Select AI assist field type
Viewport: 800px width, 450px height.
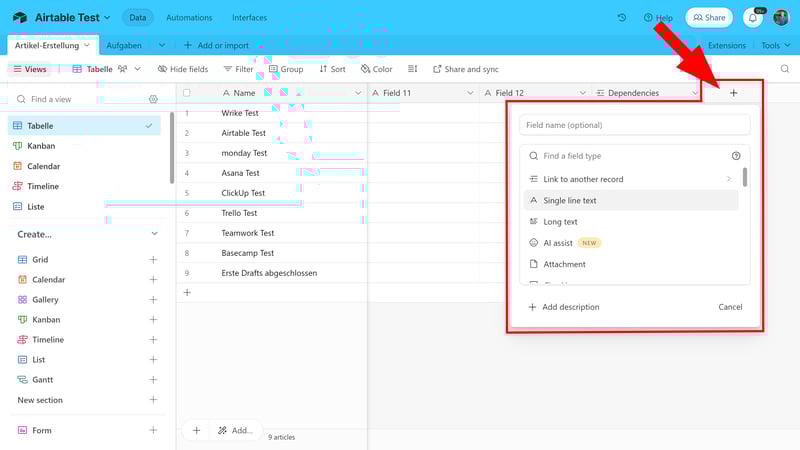631,243
